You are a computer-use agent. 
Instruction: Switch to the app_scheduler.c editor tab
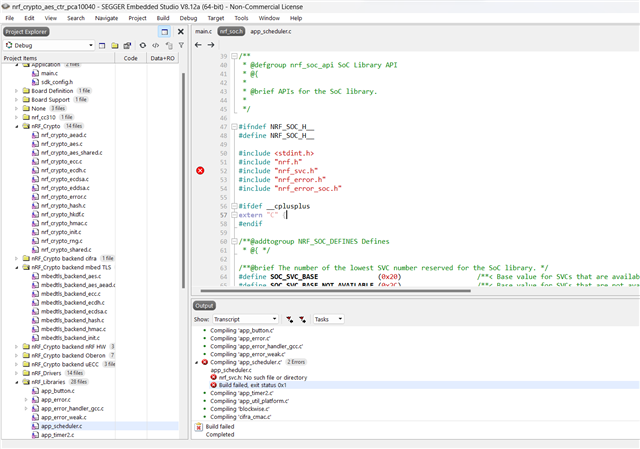(271, 31)
